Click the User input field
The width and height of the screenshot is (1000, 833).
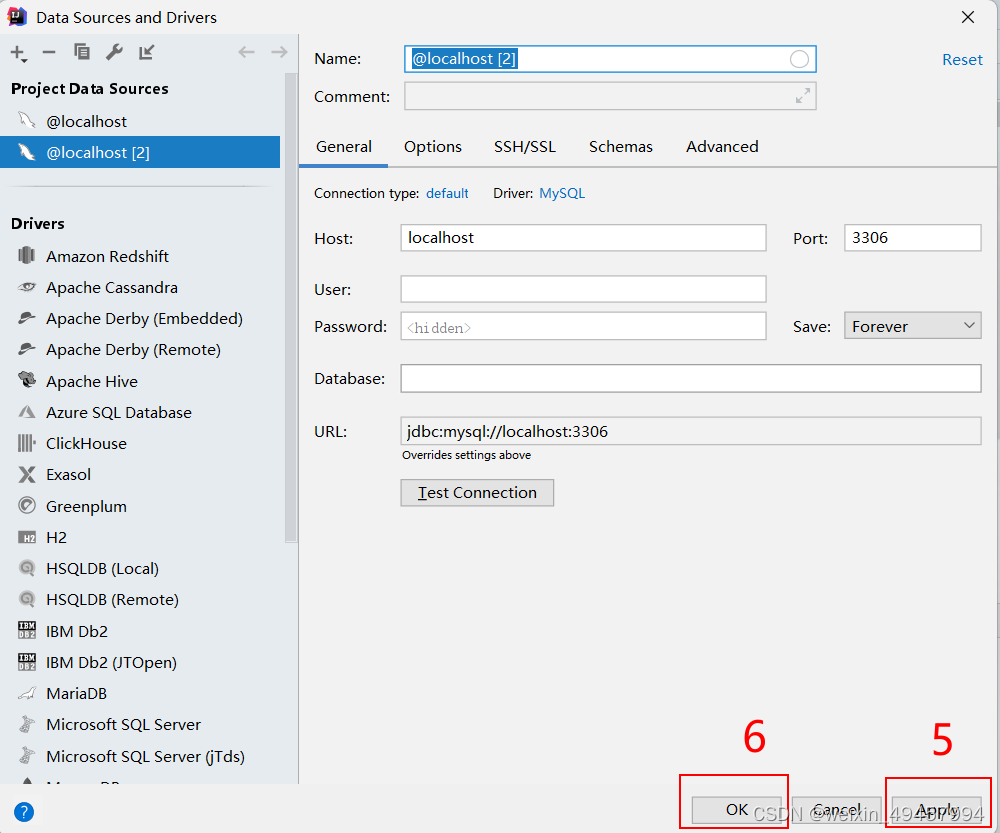point(584,289)
